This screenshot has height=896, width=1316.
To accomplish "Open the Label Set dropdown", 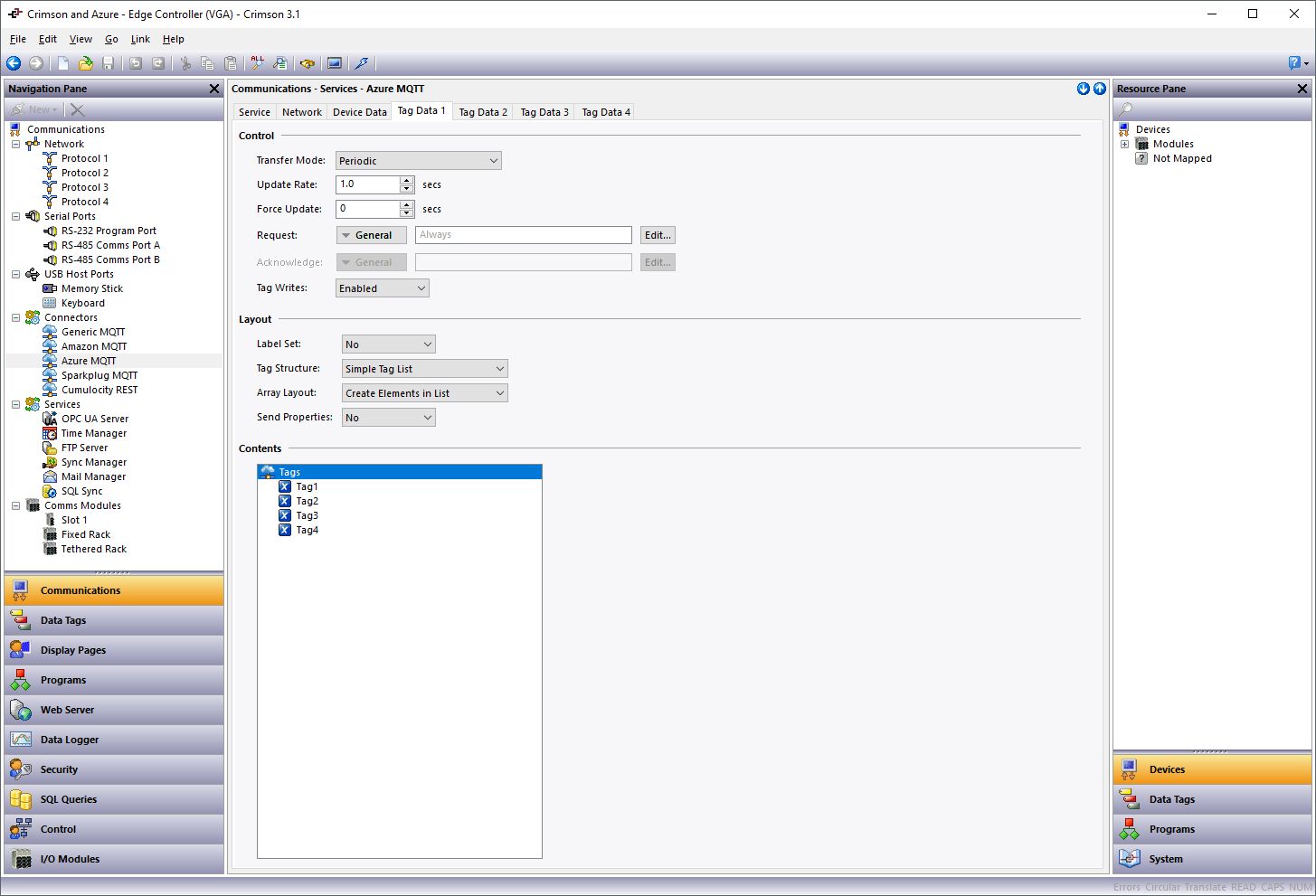I will coord(389,344).
